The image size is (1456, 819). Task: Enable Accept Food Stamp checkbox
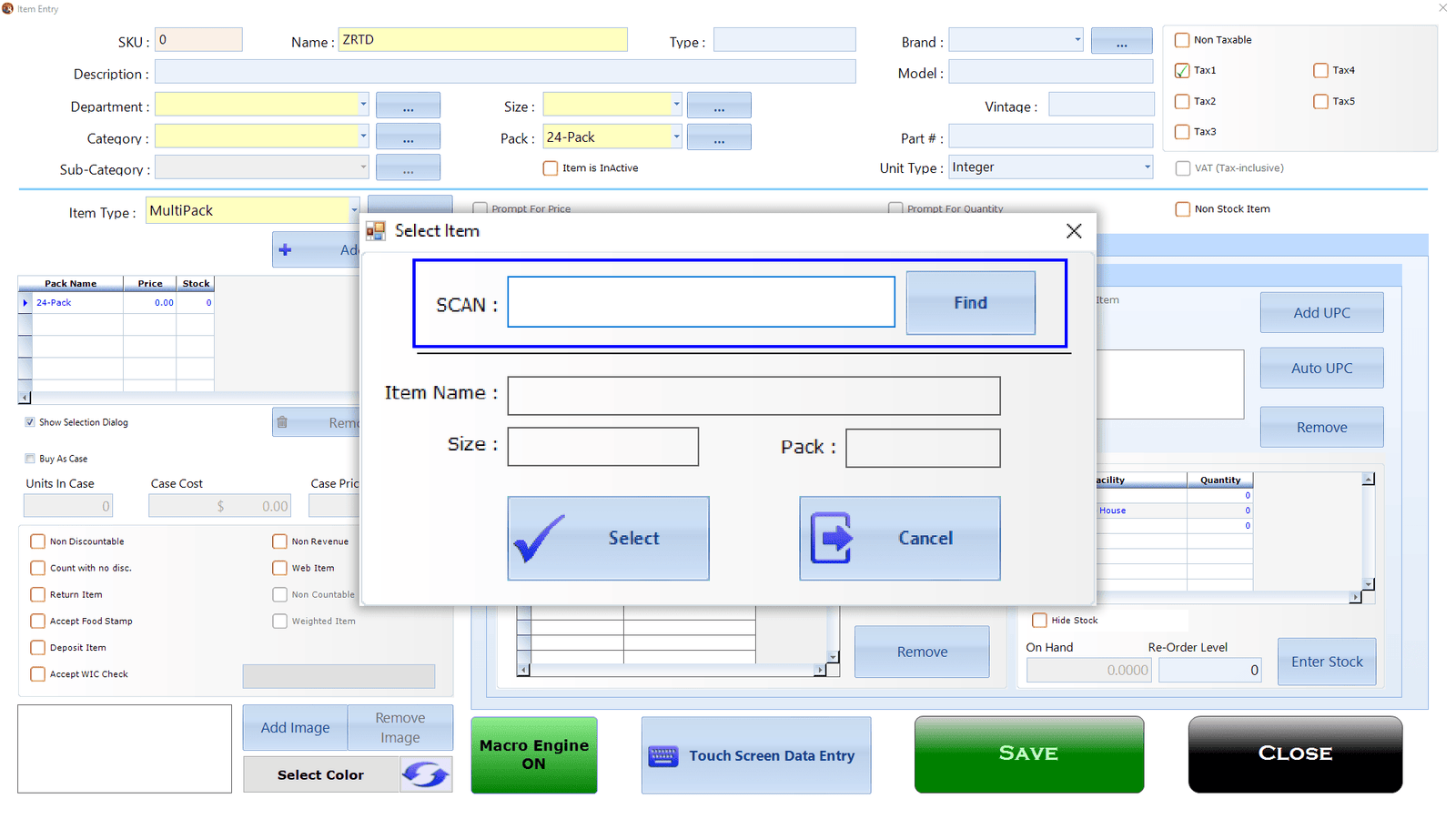pos(37,621)
